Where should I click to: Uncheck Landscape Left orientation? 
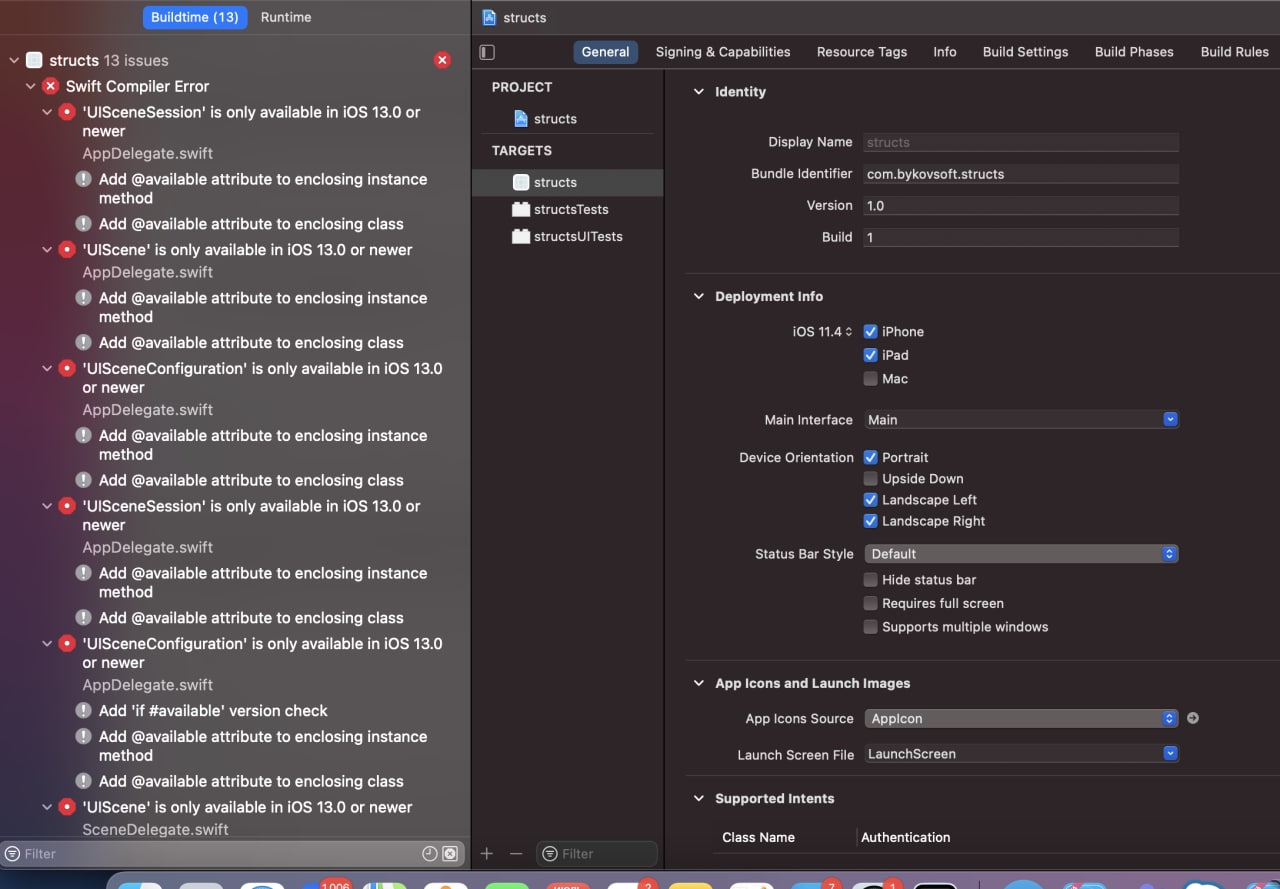[870, 499]
